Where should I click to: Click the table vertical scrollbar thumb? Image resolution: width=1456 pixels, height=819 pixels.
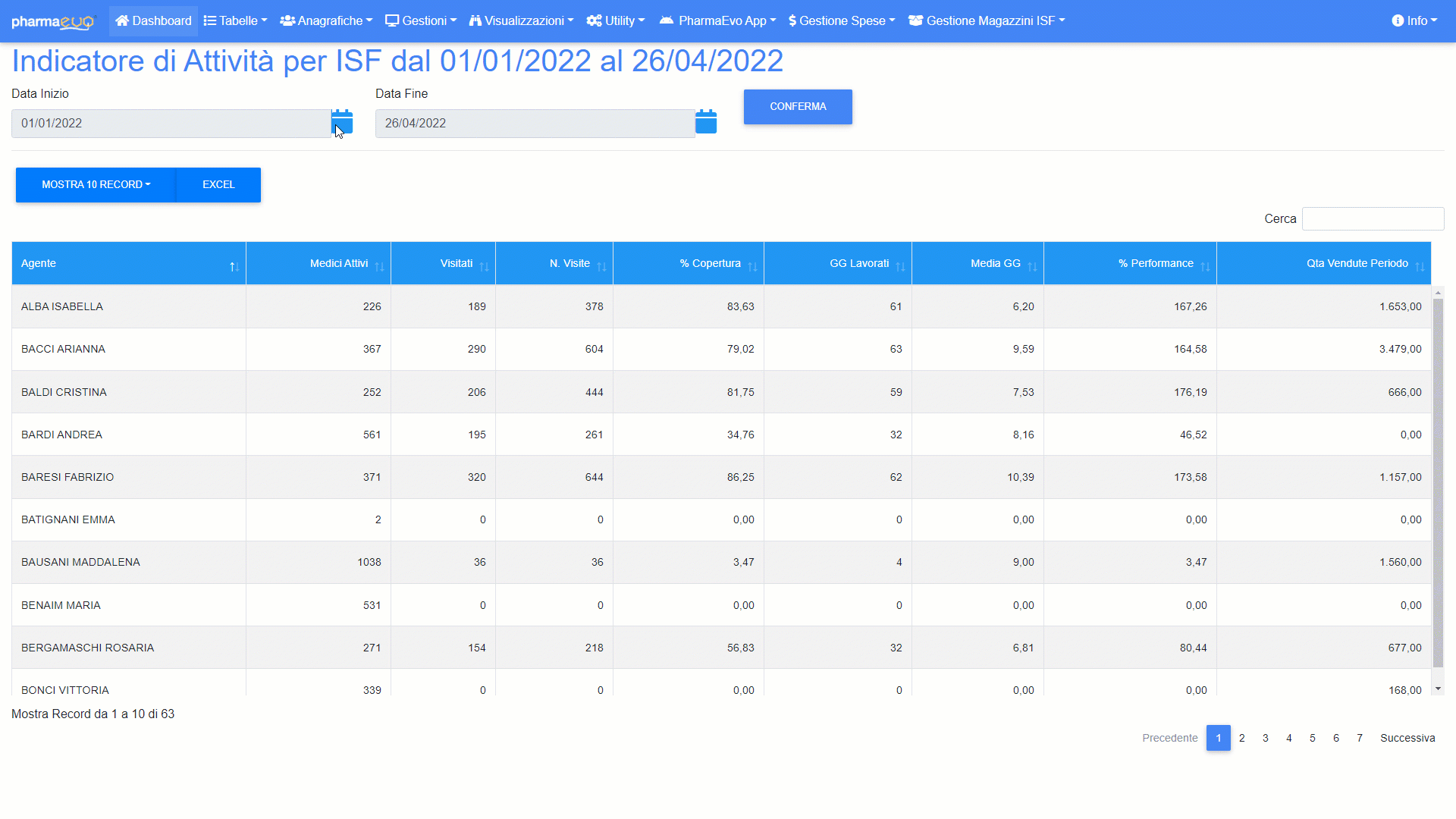1438,483
